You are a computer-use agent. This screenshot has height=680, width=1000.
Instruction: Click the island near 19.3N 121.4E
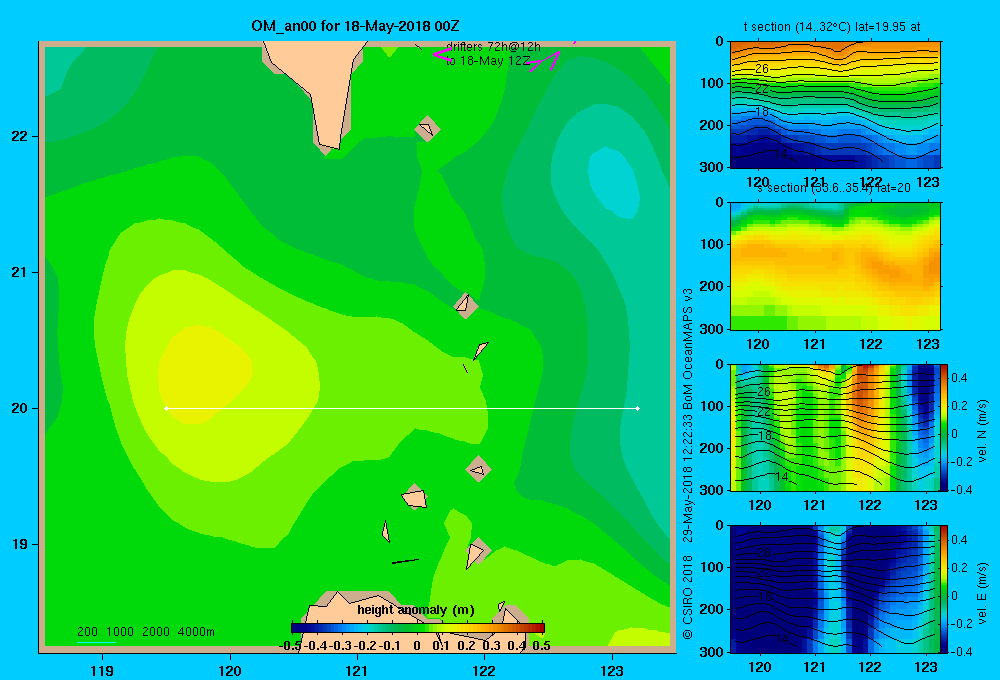tap(415, 497)
